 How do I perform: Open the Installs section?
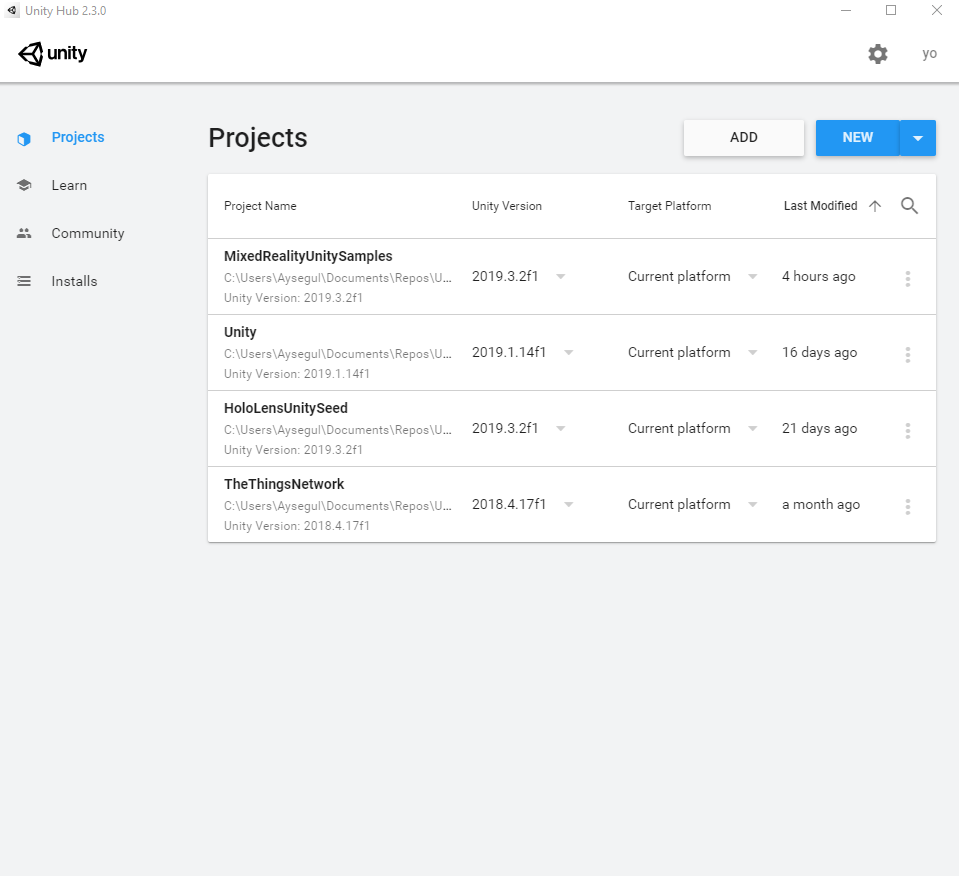74,281
